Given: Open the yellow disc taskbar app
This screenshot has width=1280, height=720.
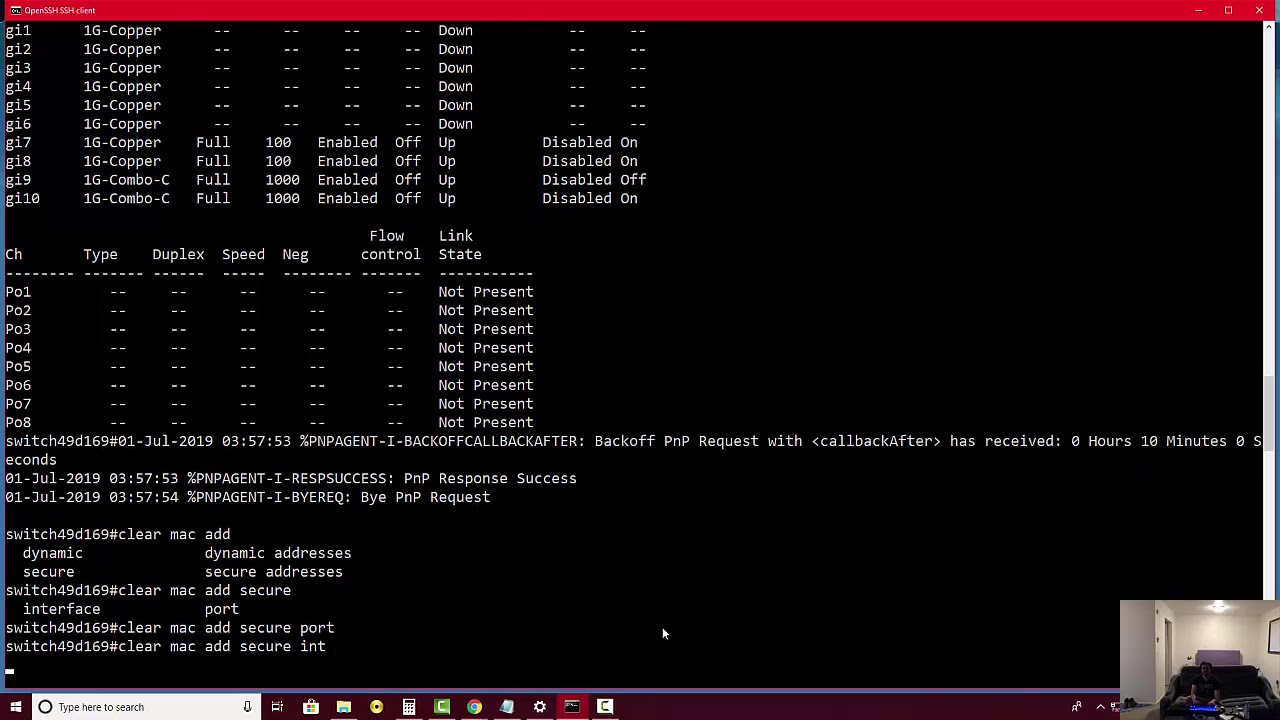Looking at the screenshot, I should point(376,707).
